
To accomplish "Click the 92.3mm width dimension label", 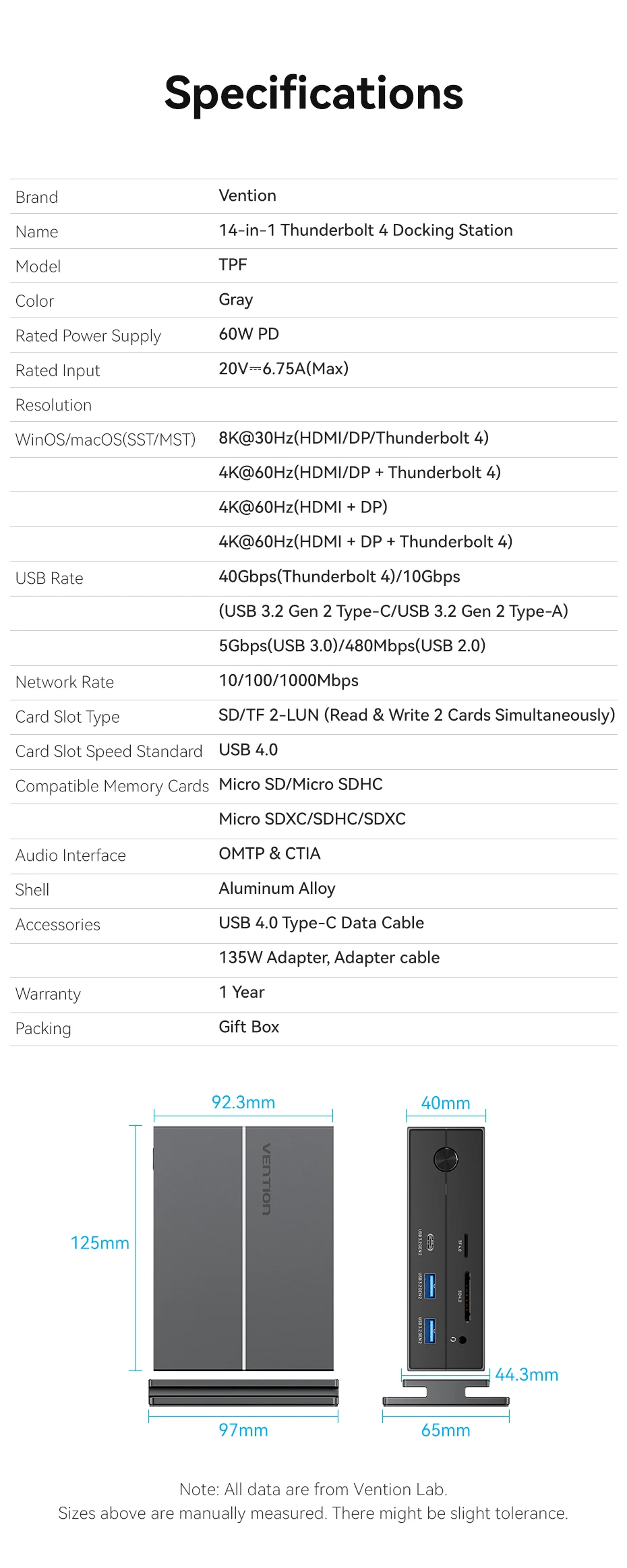I will pyautogui.click(x=243, y=1102).
